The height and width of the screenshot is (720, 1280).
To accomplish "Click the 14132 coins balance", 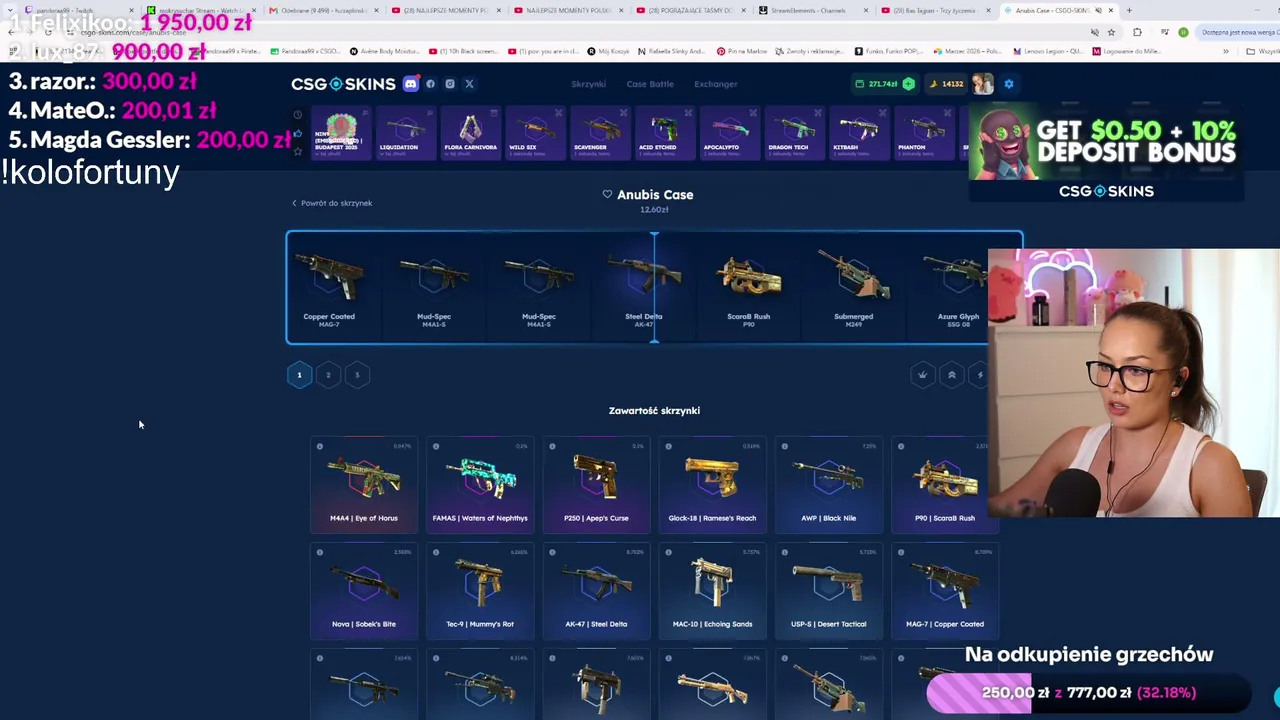I will (946, 84).
